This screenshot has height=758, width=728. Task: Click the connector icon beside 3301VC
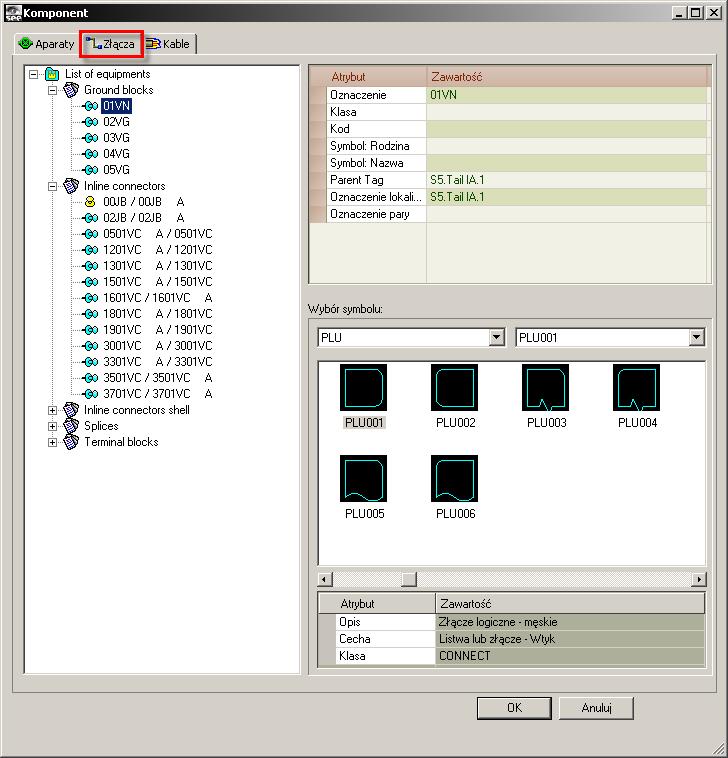pyautogui.click(x=90, y=362)
